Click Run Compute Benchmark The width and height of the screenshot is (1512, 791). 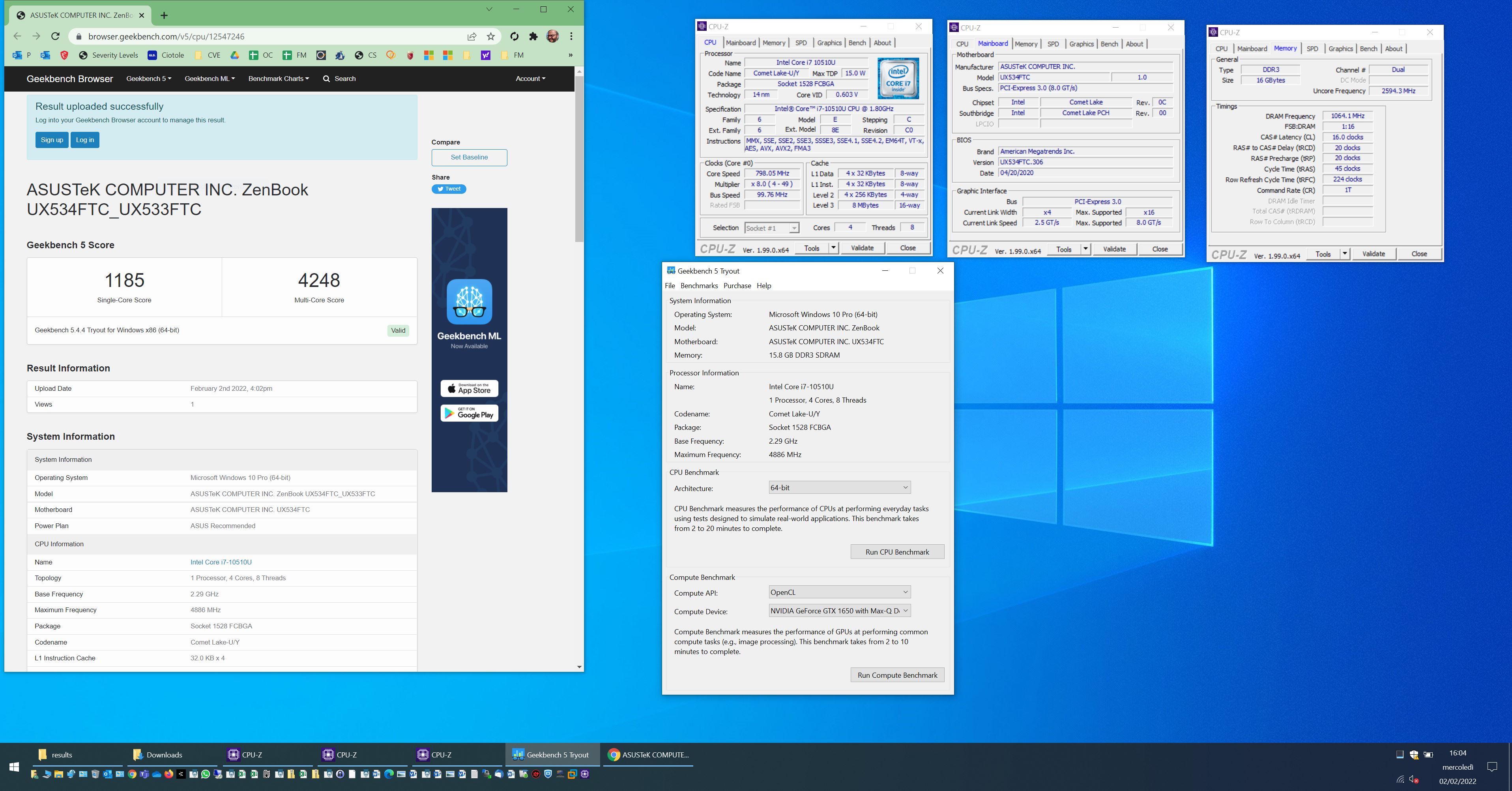[x=897, y=675]
